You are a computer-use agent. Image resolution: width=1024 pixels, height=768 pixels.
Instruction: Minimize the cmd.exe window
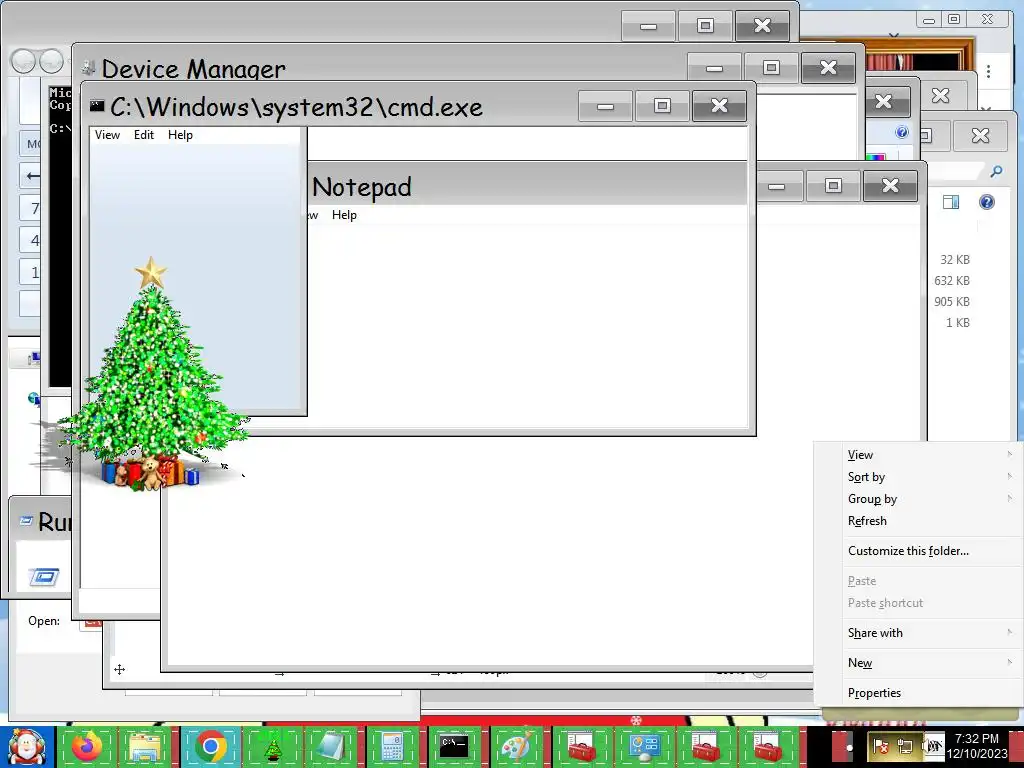[x=605, y=106]
